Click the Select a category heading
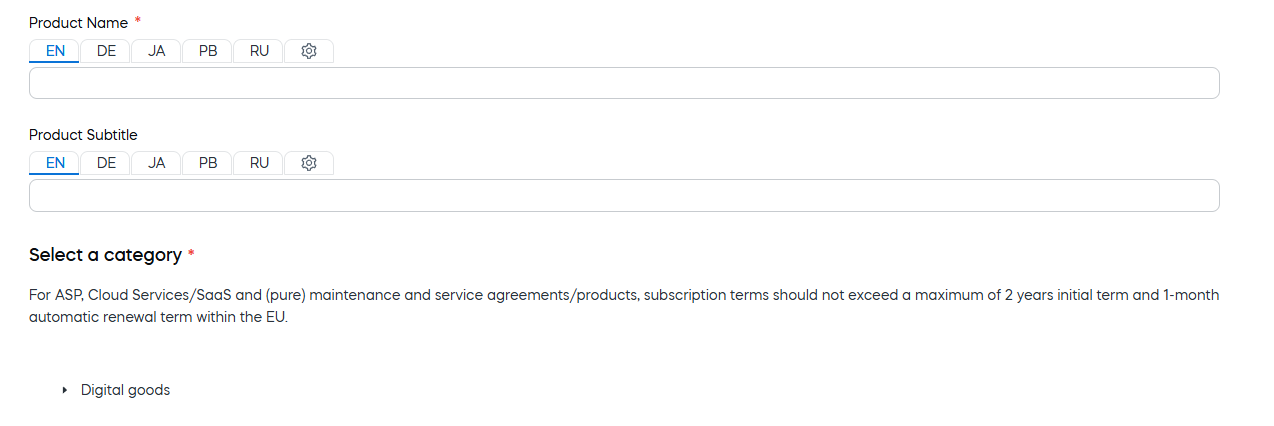The height and width of the screenshot is (426, 1274). pos(105,255)
